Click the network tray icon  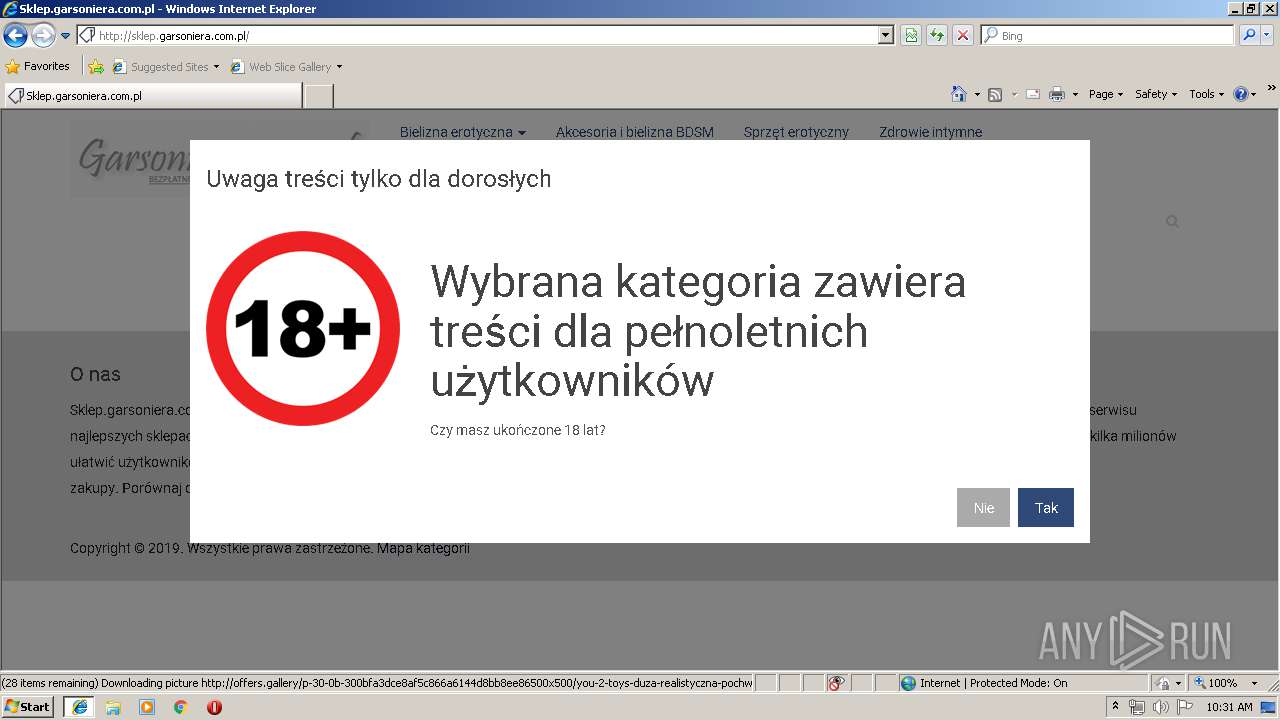tap(1137, 707)
